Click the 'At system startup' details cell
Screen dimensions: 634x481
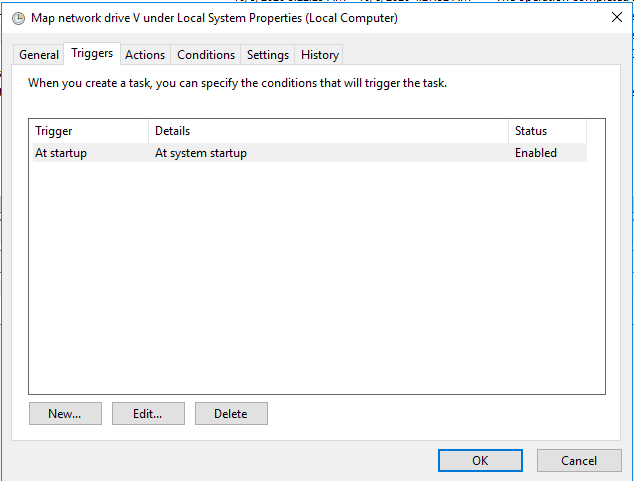[201, 153]
